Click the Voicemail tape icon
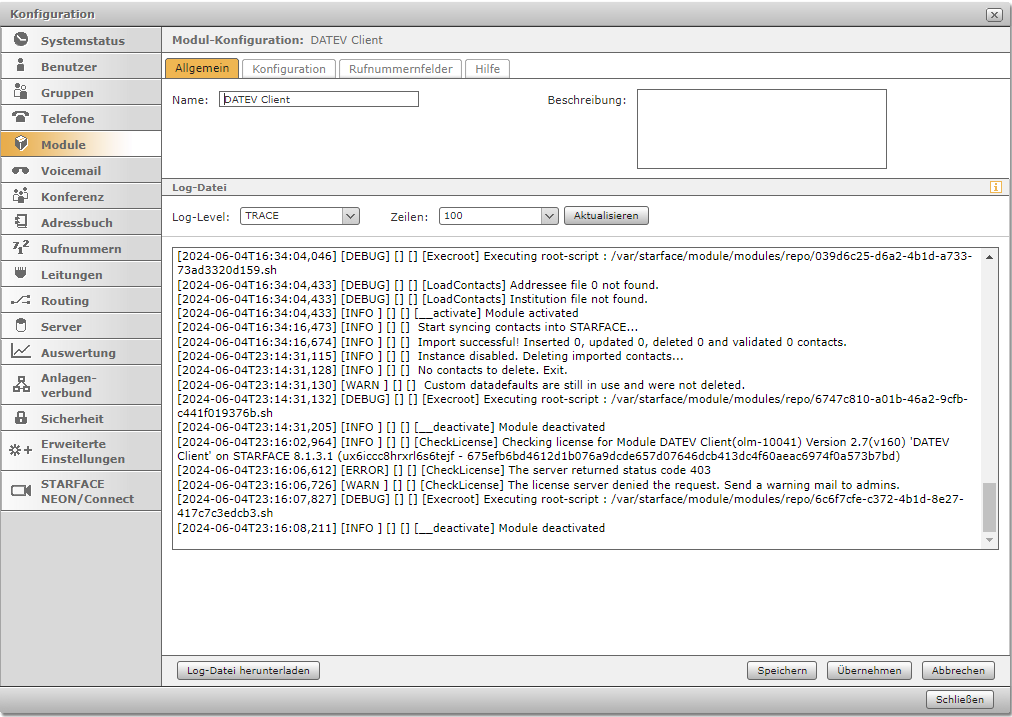Viewport: 1012px width, 717px height. point(21,170)
